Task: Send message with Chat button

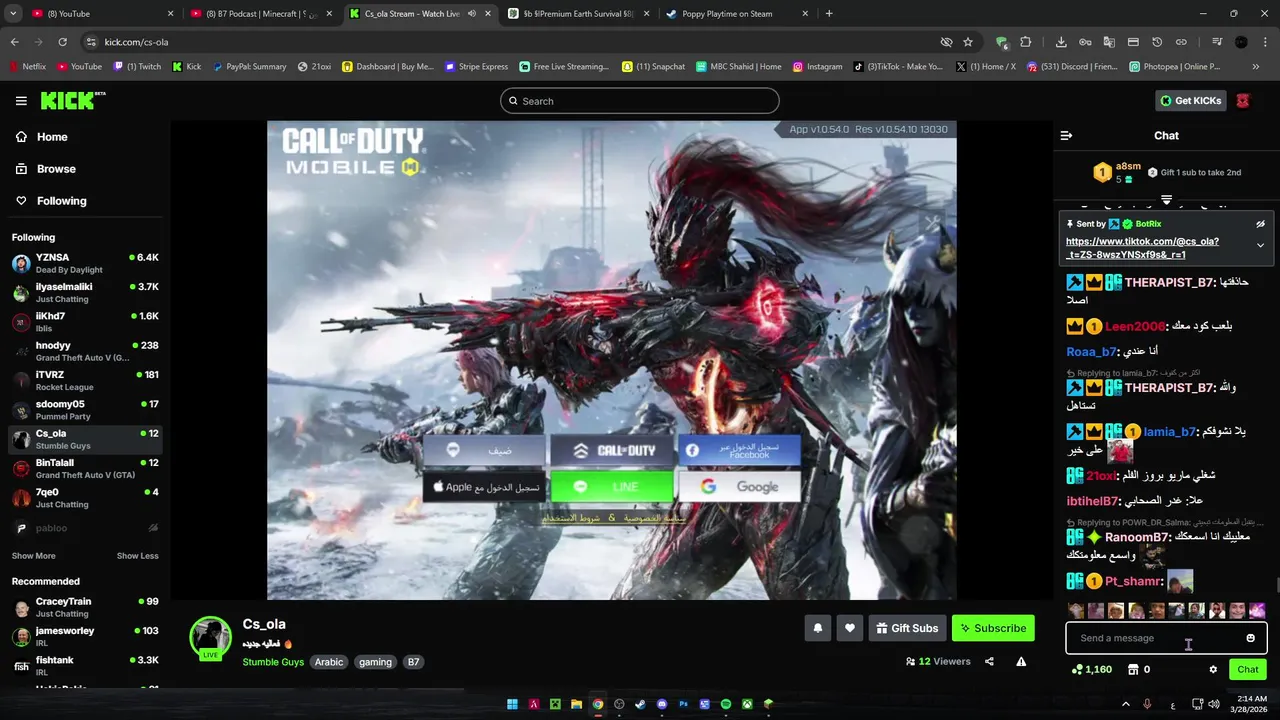Action: 1248,670
